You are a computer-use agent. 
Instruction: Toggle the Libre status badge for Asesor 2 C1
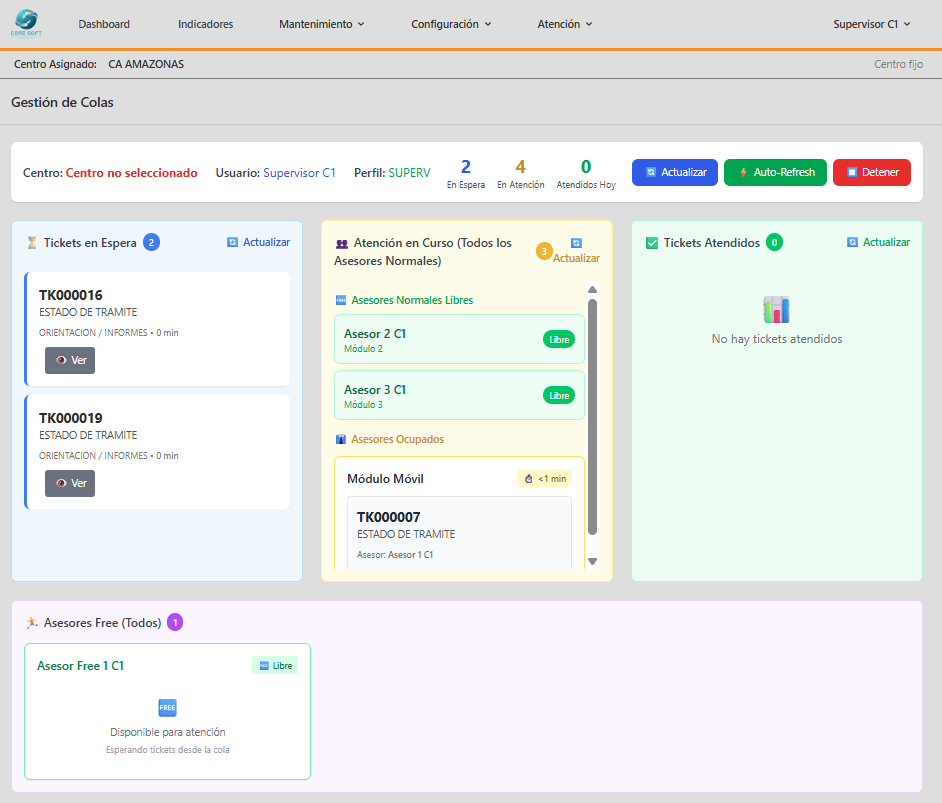click(x=559, y=339)
